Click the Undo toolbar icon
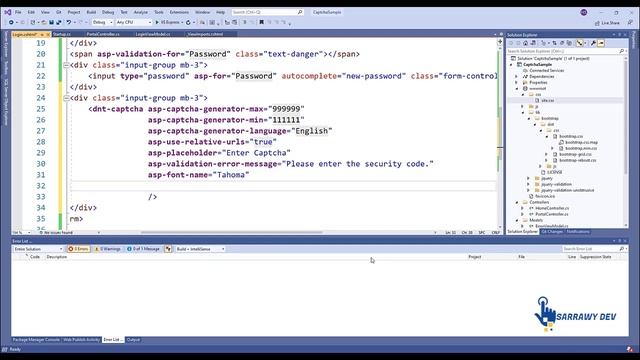Image resolution: width=640 pixels, height=360 pixels. (69, 22)
